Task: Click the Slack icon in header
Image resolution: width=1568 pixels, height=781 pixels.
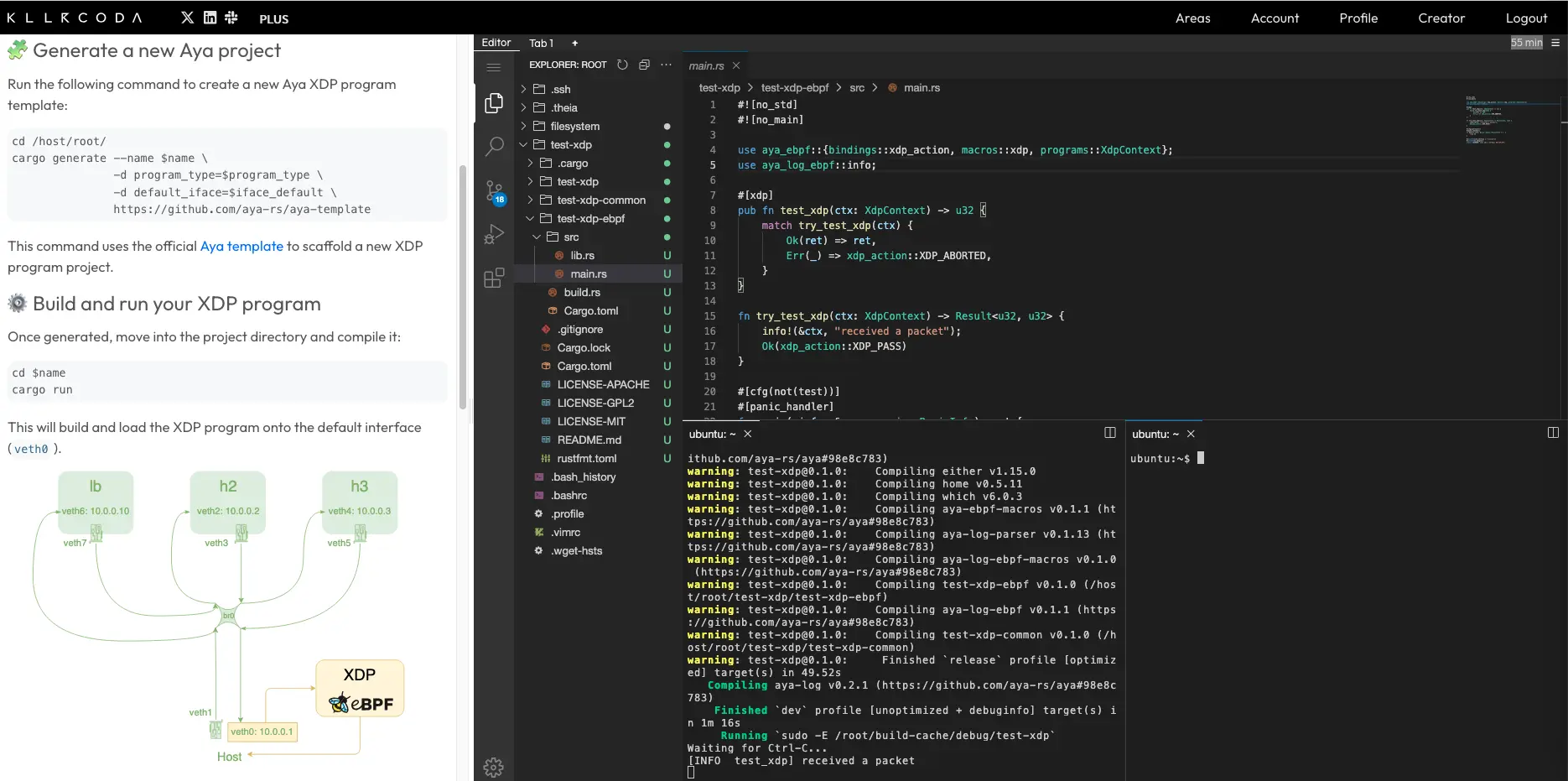Action: pos(231,18)
